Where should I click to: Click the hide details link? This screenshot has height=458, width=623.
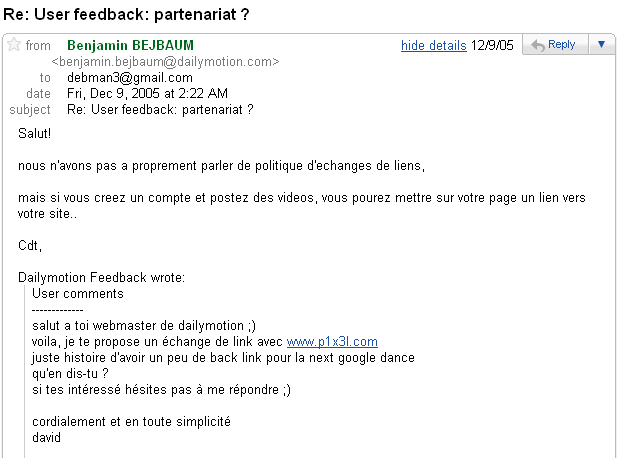[x=433, y=45]
